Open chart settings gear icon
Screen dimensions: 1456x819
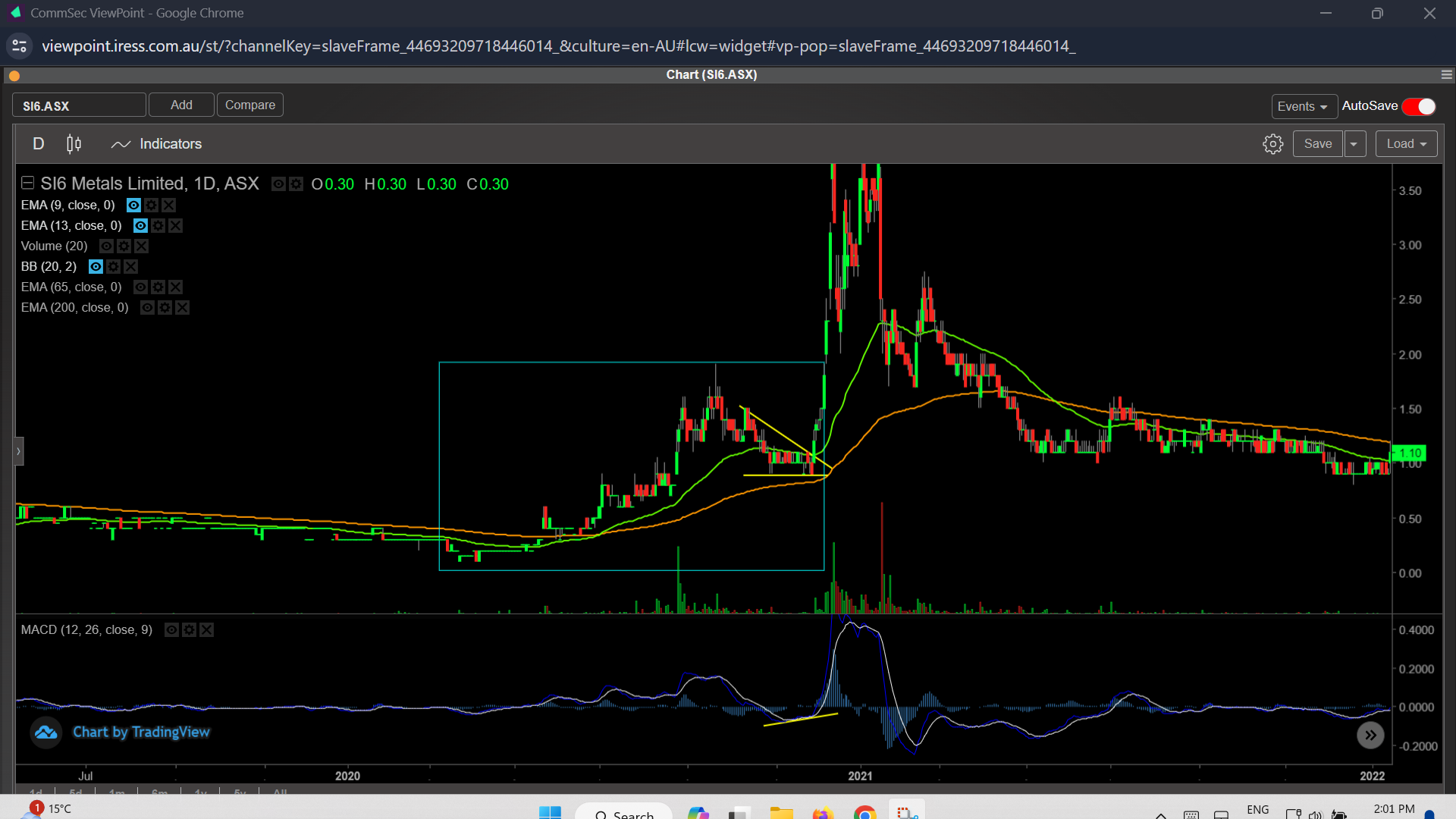click(x=1272, y=144)
